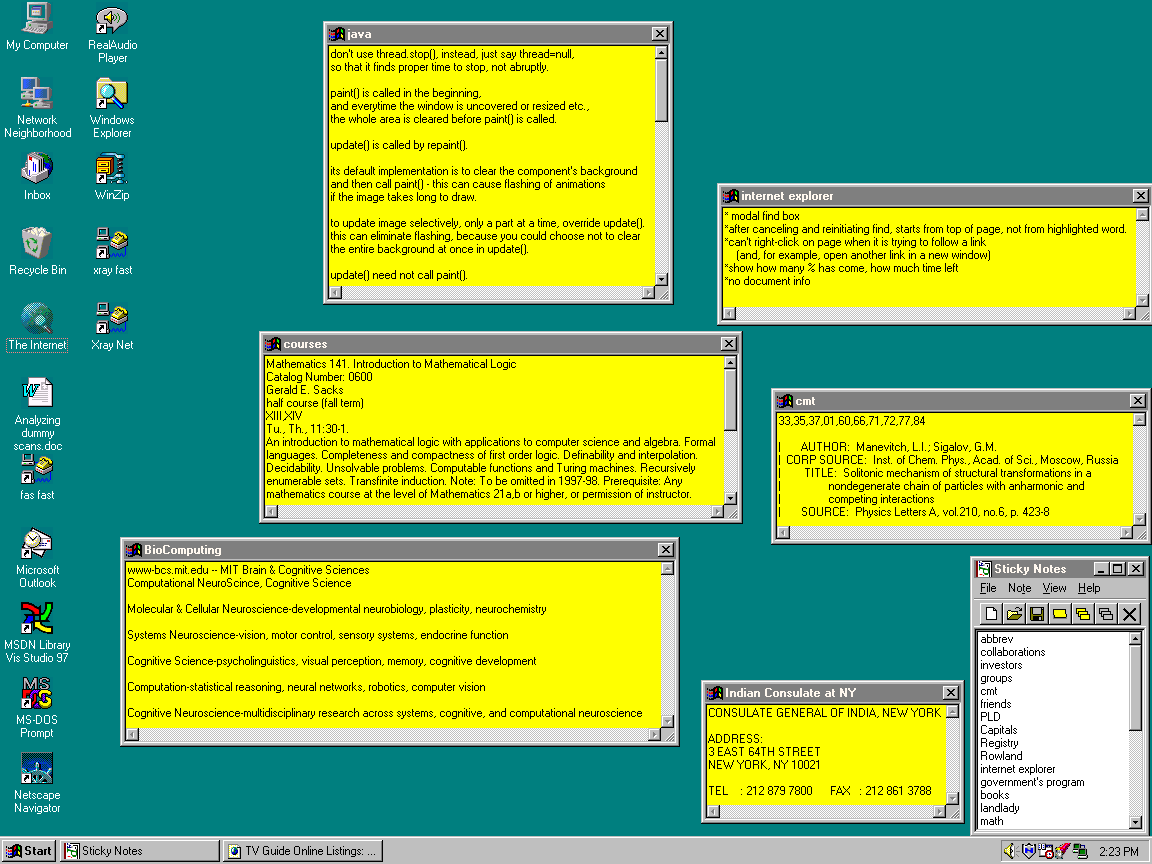The width and height of the screenshot is (1152, 864).
Task: Select 'government's program' in the Sticky Notes list
Action: point(1032,782)
